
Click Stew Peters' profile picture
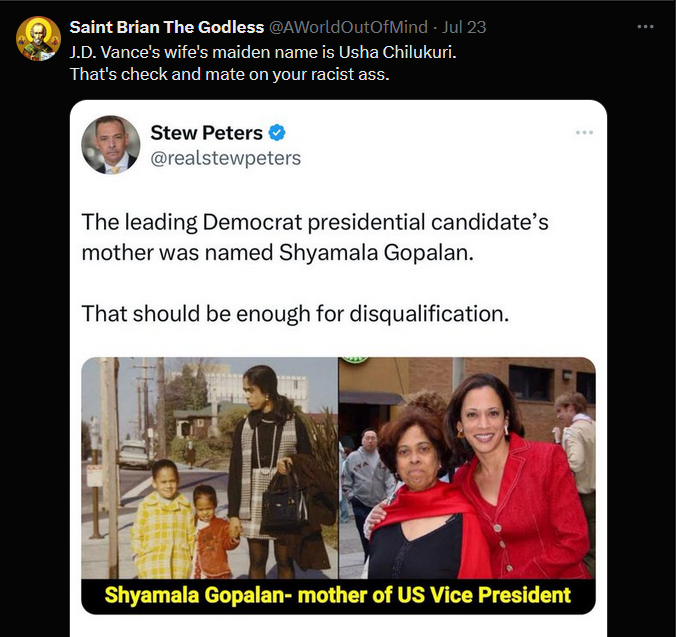[110, 144]
